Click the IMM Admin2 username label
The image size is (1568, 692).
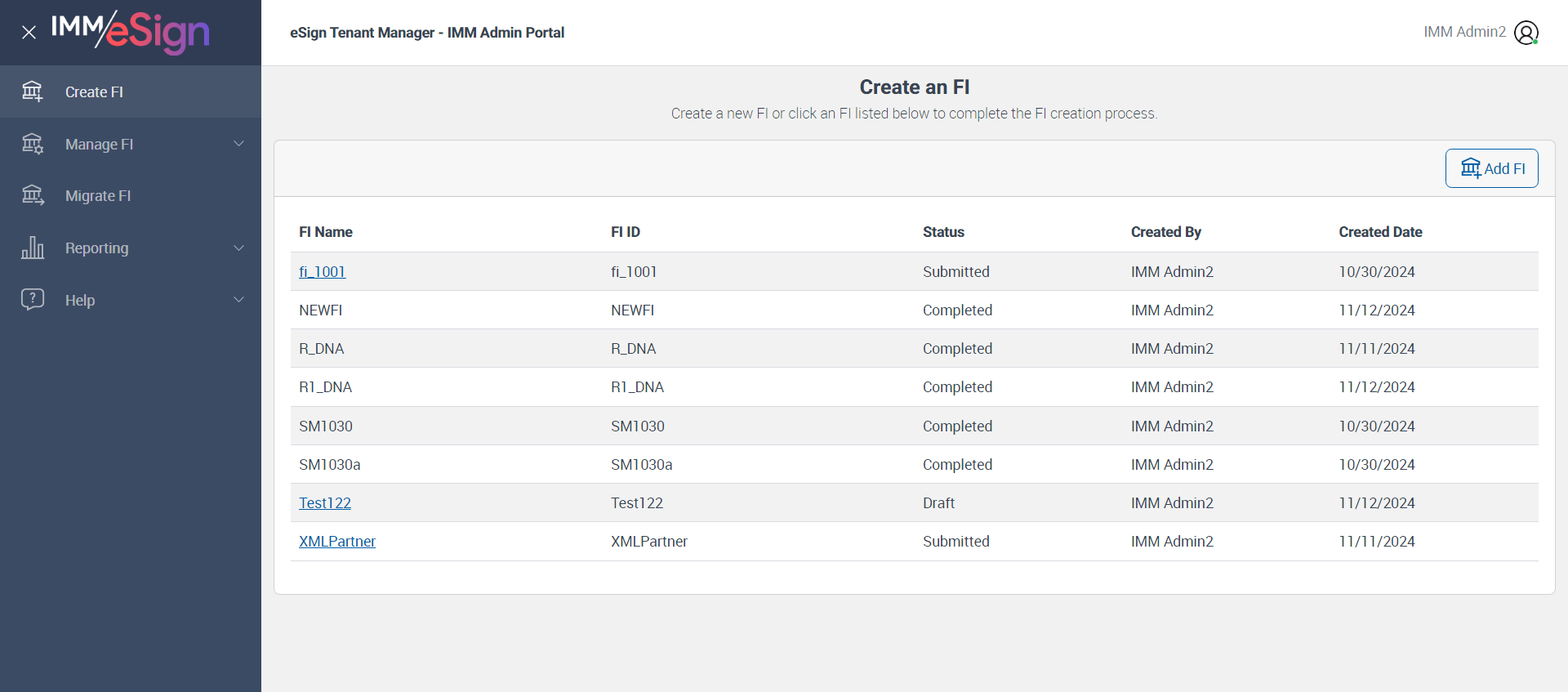1464,32
